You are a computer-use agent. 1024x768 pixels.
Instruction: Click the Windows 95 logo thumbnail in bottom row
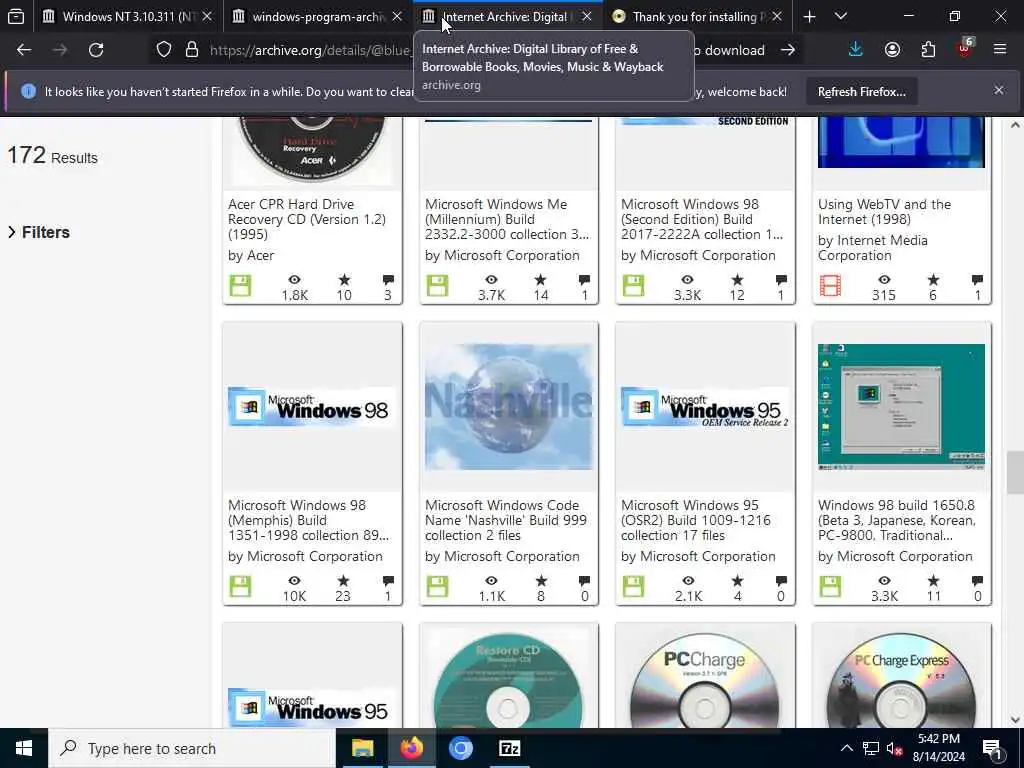coord(312,708)
